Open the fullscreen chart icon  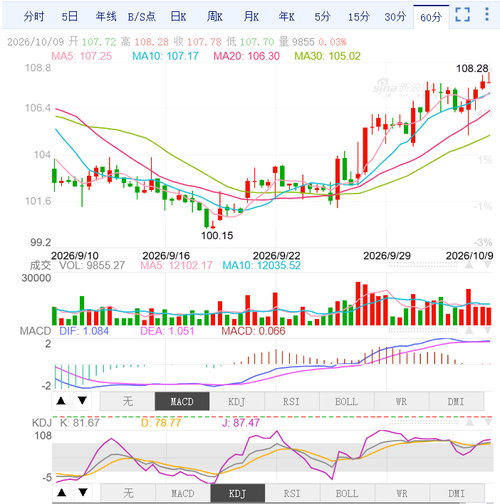[x=462, y=15]
